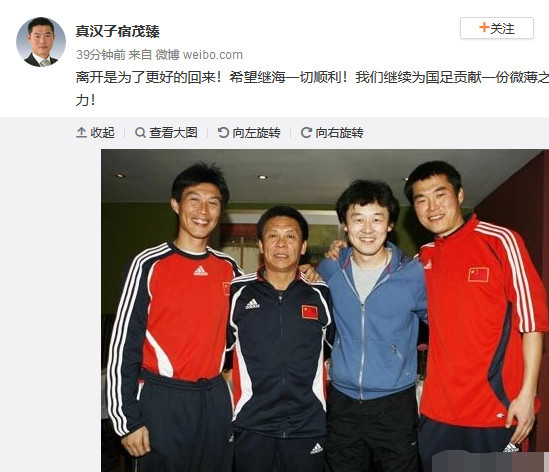Rotate the photo right via 向右旋转

[x=339, y=133]
